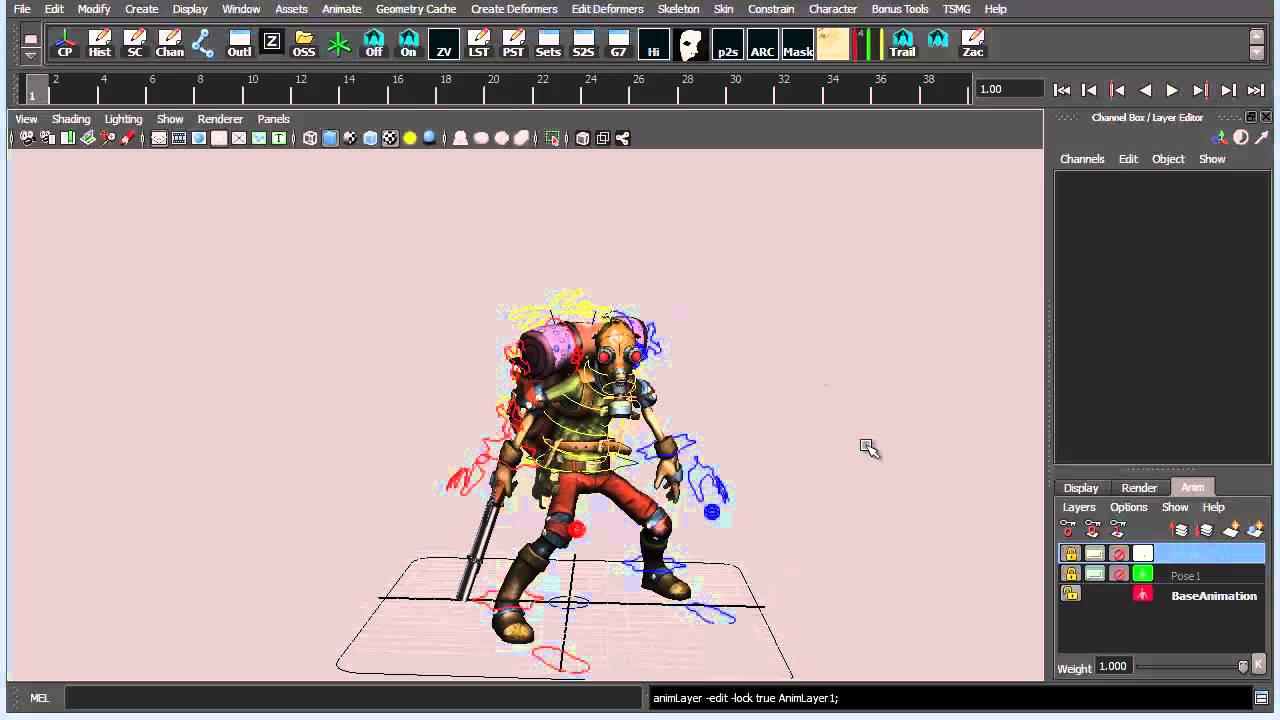Open the Skeleton menu
The image size is (1280, 720).
coord(678,9)
